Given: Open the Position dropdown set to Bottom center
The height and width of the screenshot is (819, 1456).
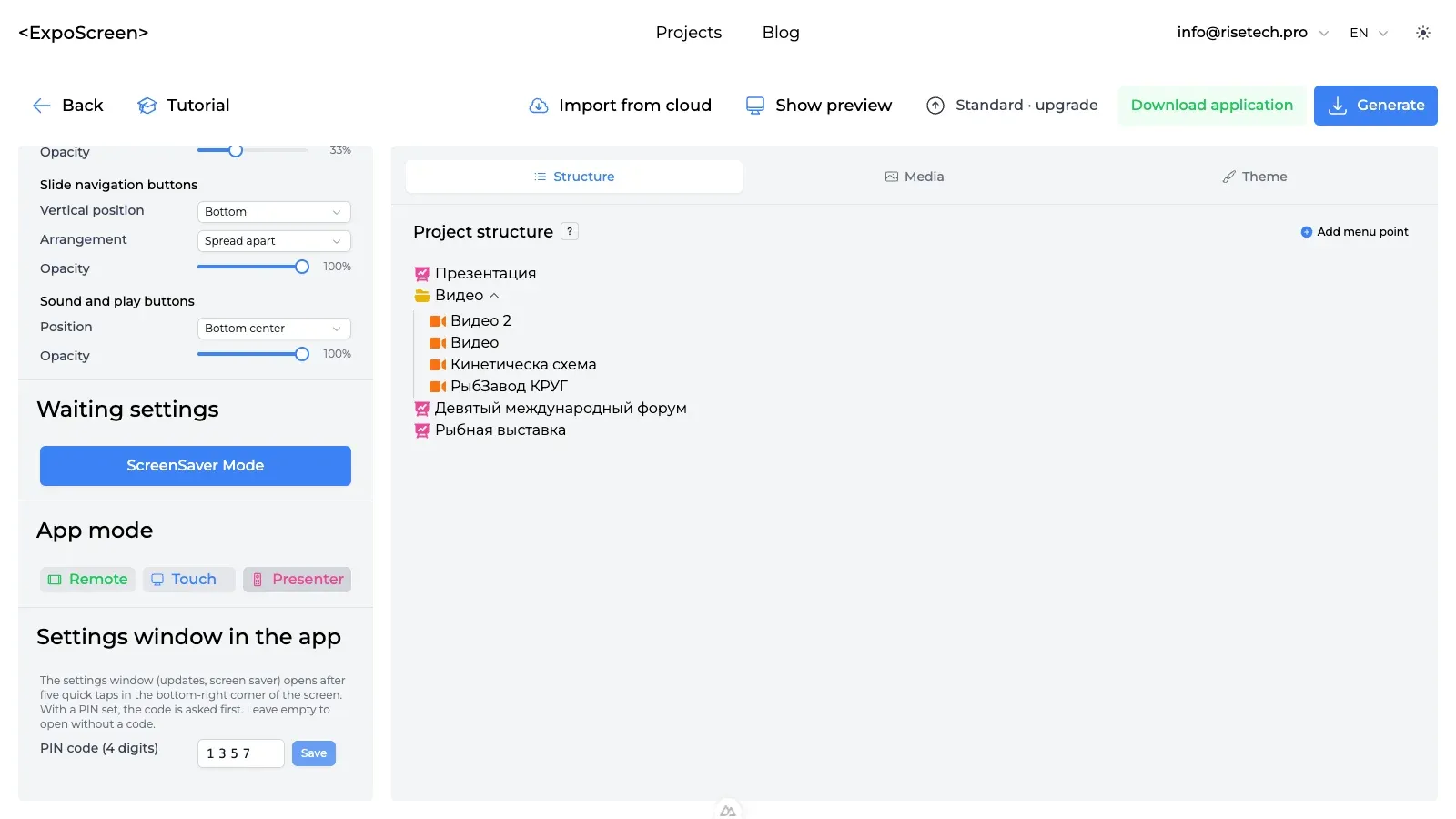Looking at the screenshot, I should pos(274,329).
